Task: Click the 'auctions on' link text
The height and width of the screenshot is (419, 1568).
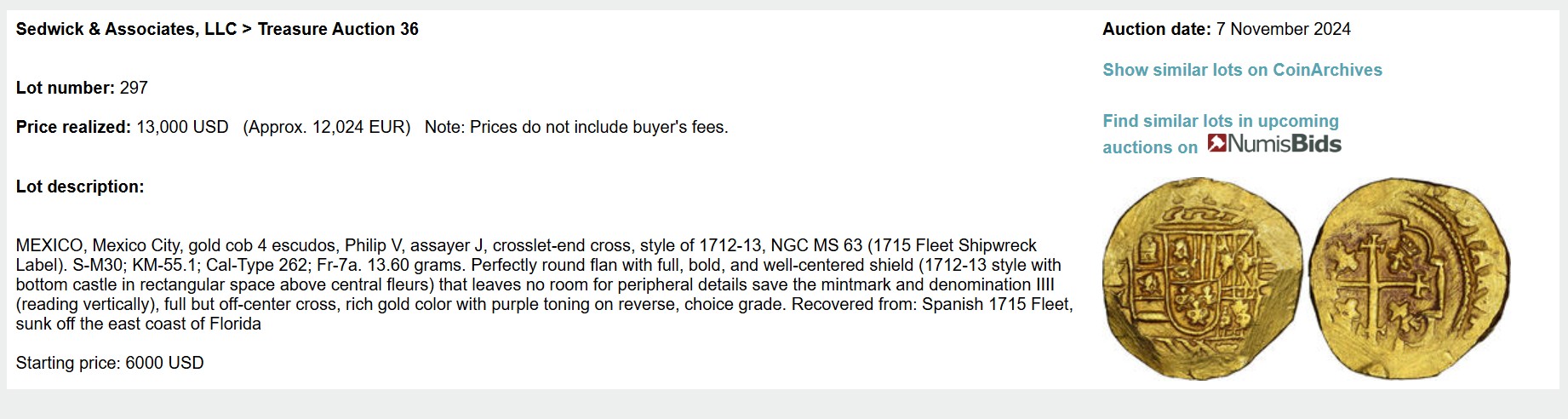Action: tap(1149, 147)
